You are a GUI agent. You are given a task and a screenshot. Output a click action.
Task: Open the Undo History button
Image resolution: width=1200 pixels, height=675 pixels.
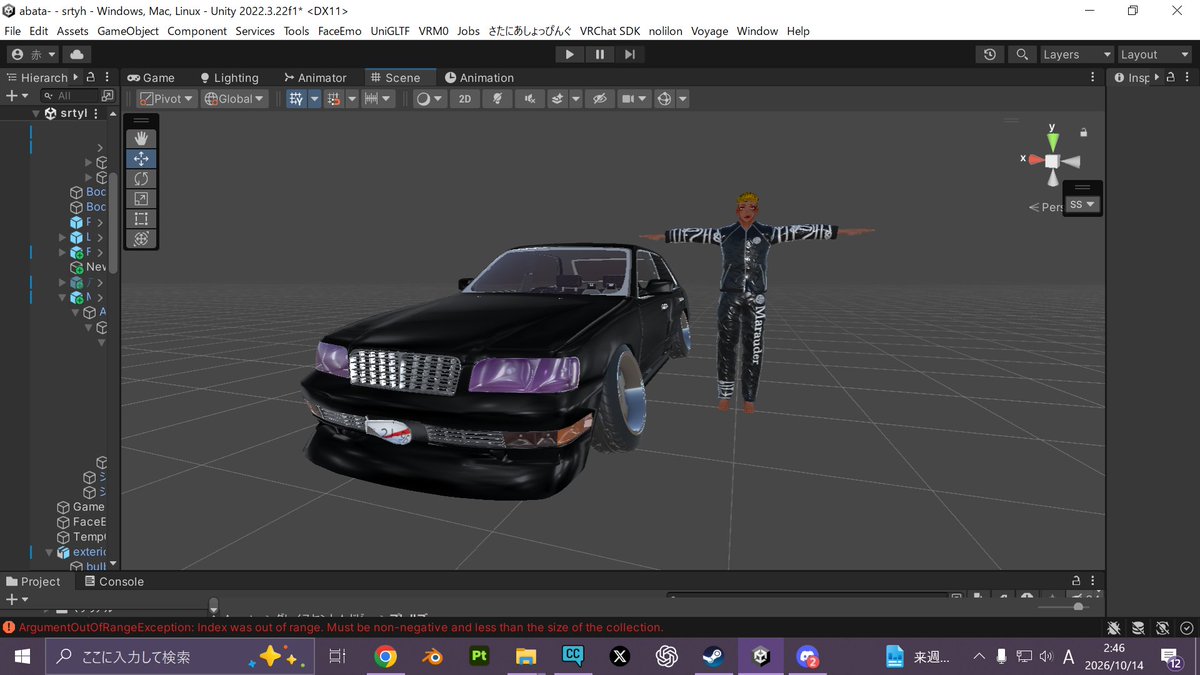[x=990, y=54]
